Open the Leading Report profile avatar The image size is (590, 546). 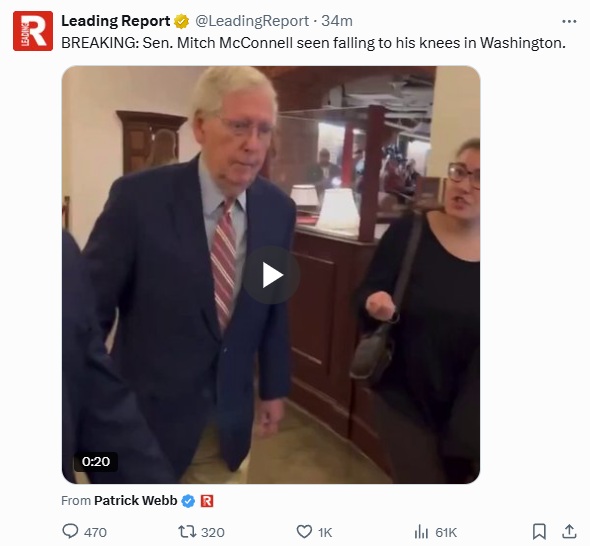point(33,31)
